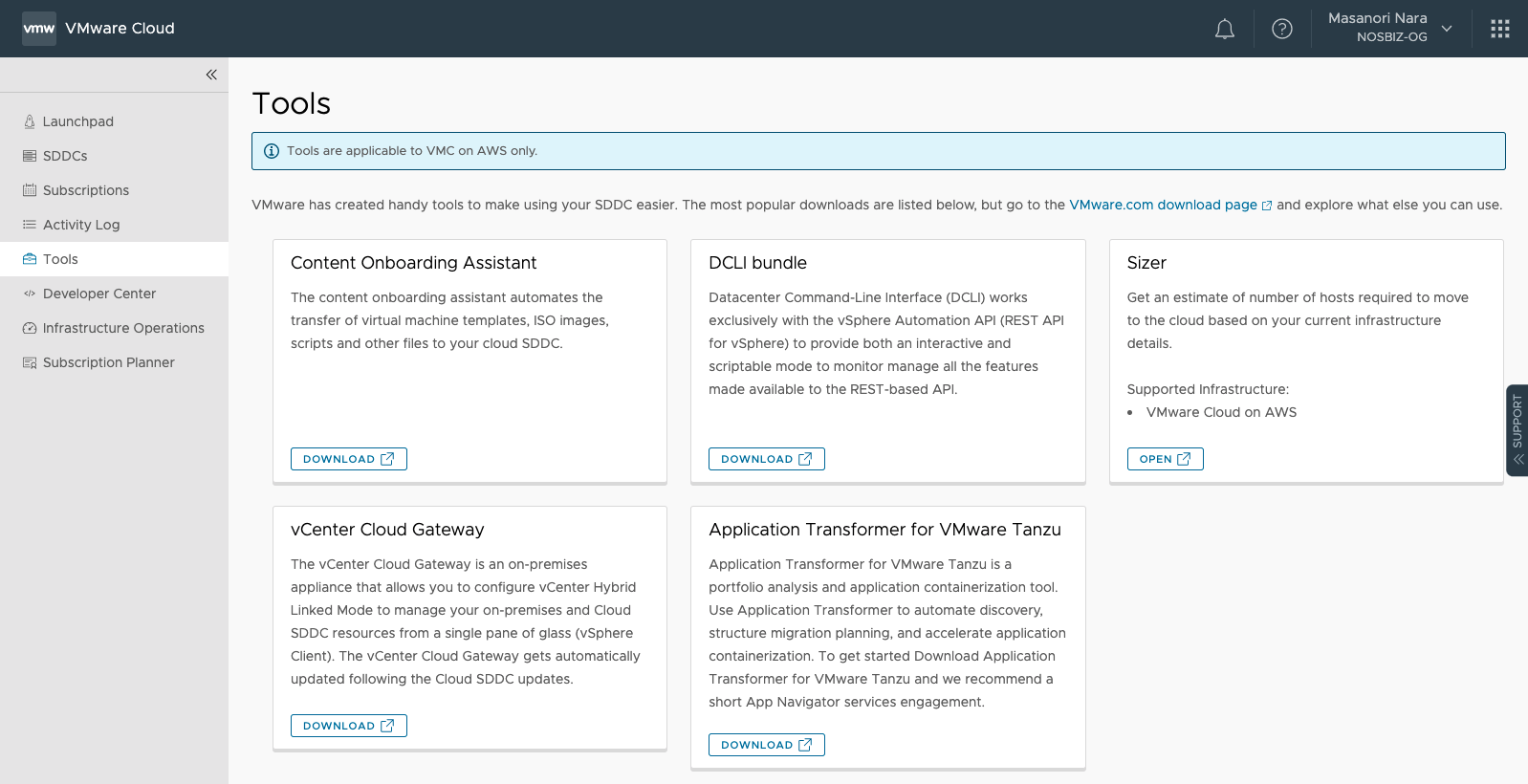
Task: Click the Subscription Planner icon
Action: point(30,362)
